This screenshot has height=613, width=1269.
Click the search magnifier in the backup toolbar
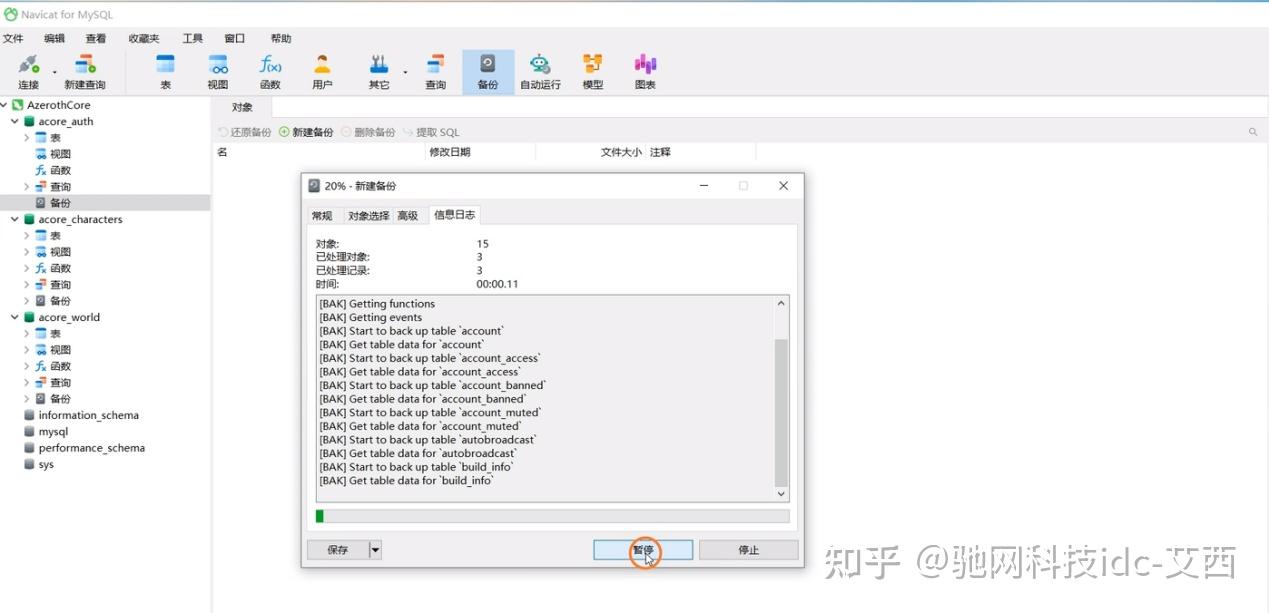pyautogui.click(x=1254, y=131)
